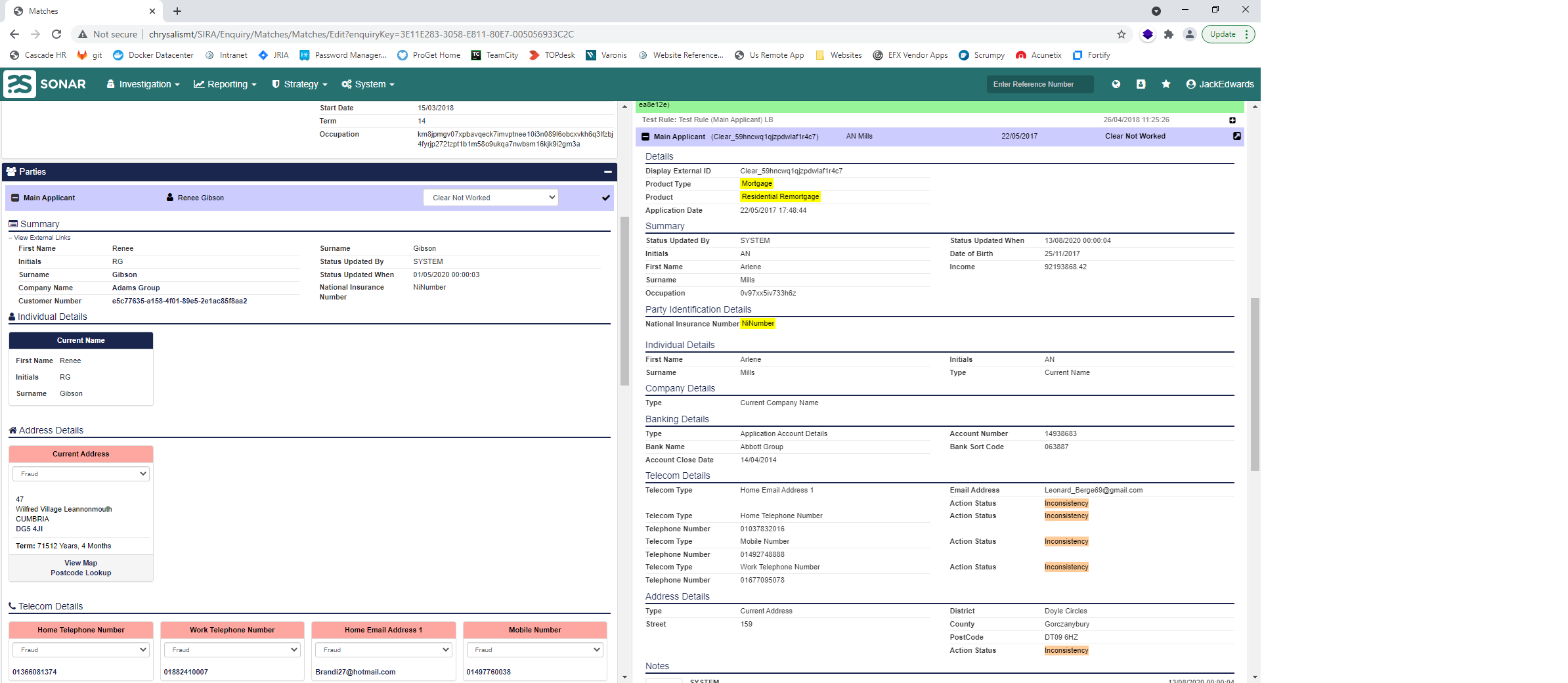
Task: Open the Reporting menu
Action: point(225,84)
